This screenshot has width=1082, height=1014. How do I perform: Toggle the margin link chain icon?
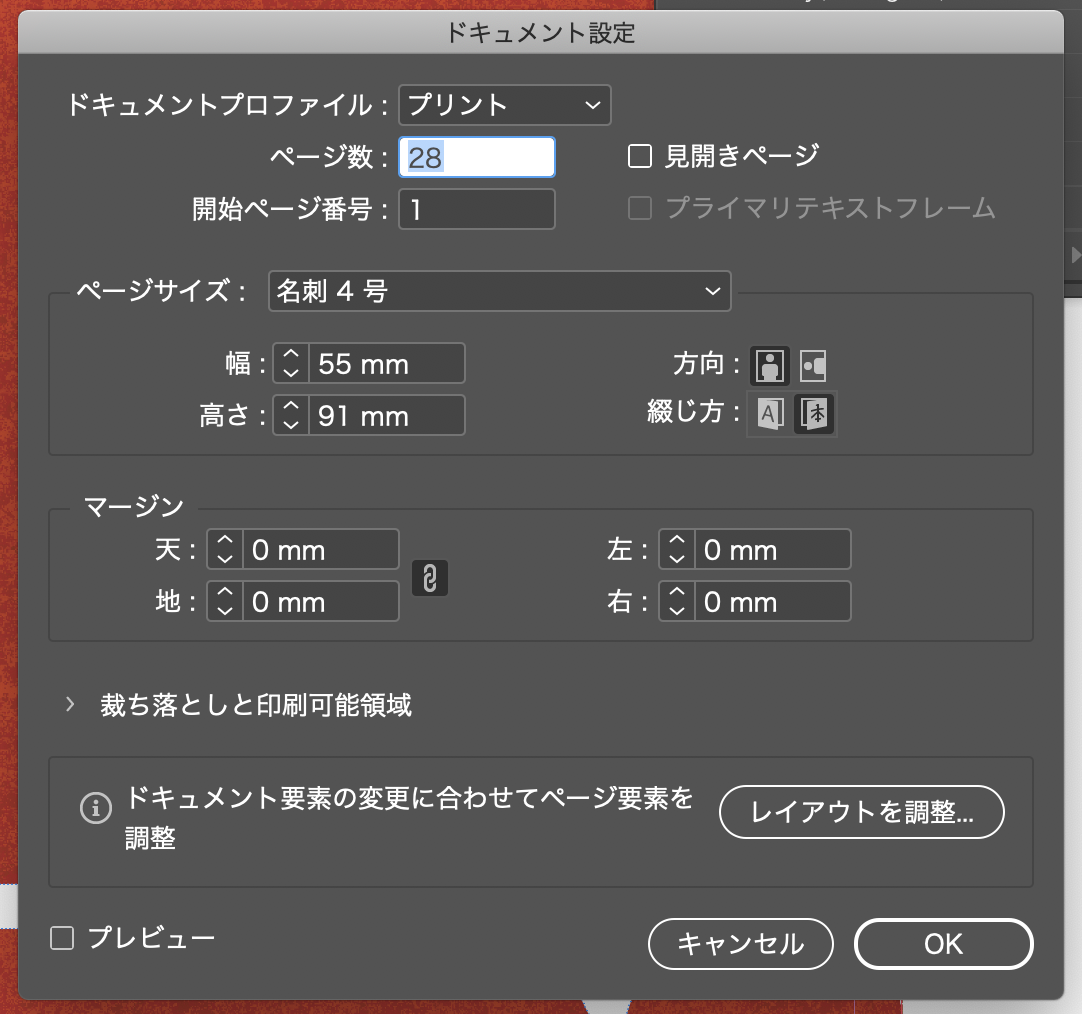429,578
